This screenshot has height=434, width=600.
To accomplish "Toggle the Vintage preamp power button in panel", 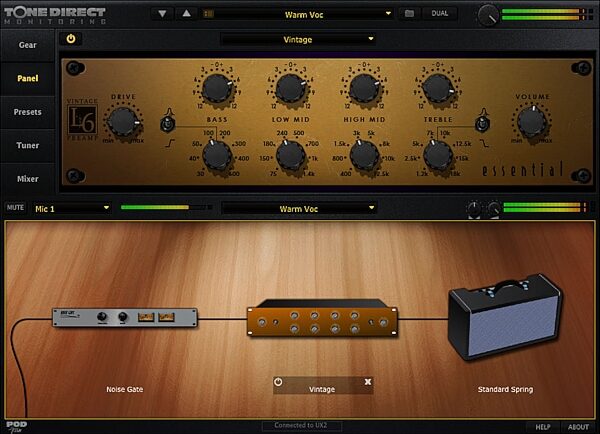I will [x=71, y=39].
